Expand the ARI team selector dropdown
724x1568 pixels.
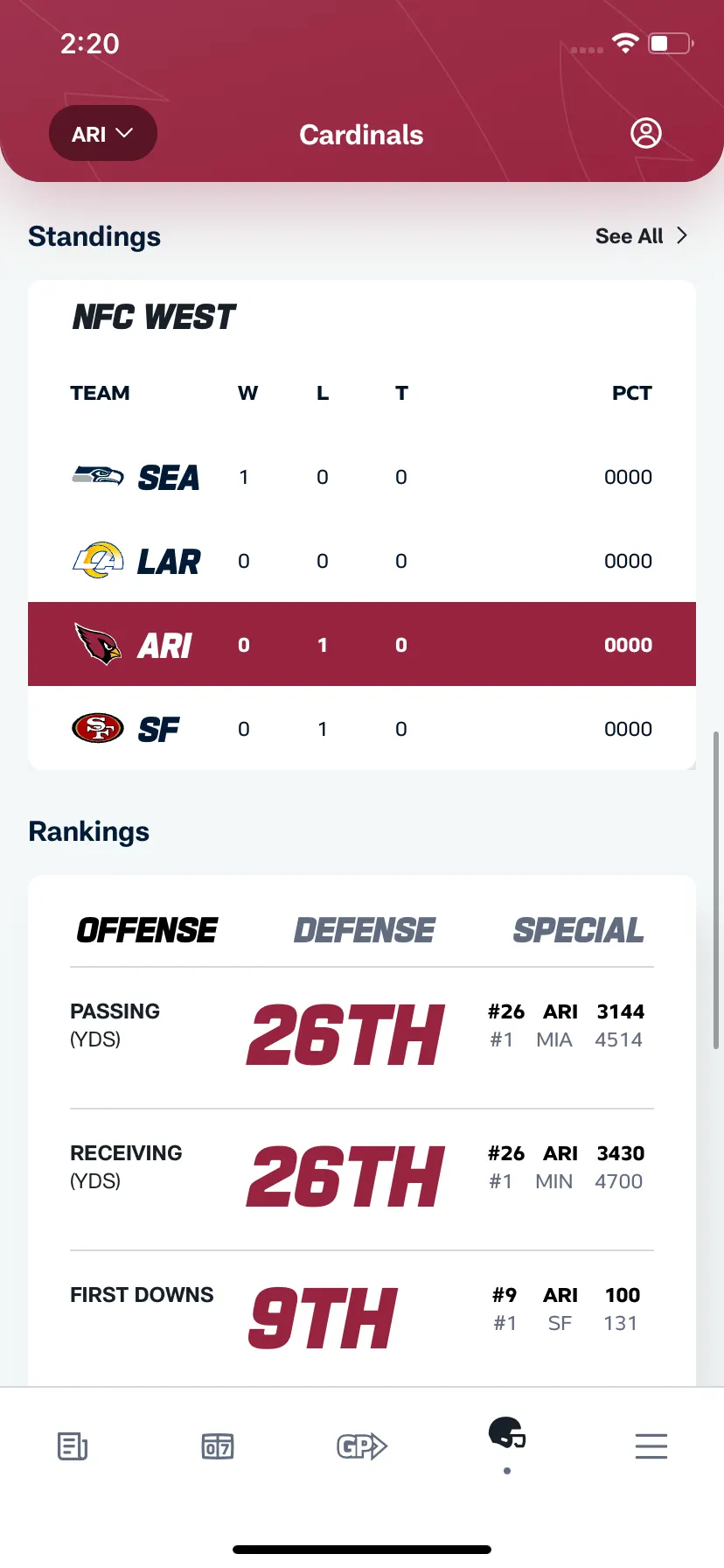pyautogui.click(x=103, y=133)
